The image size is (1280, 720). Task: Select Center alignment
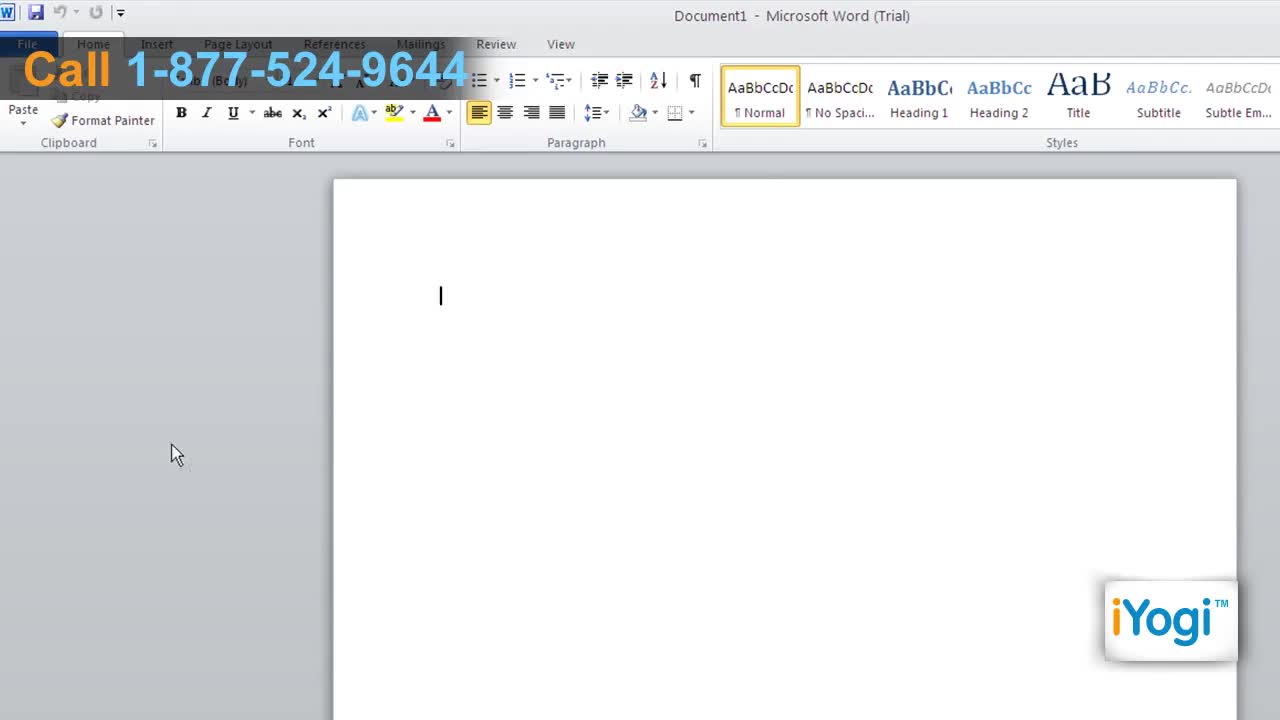[x=505, y=113]
